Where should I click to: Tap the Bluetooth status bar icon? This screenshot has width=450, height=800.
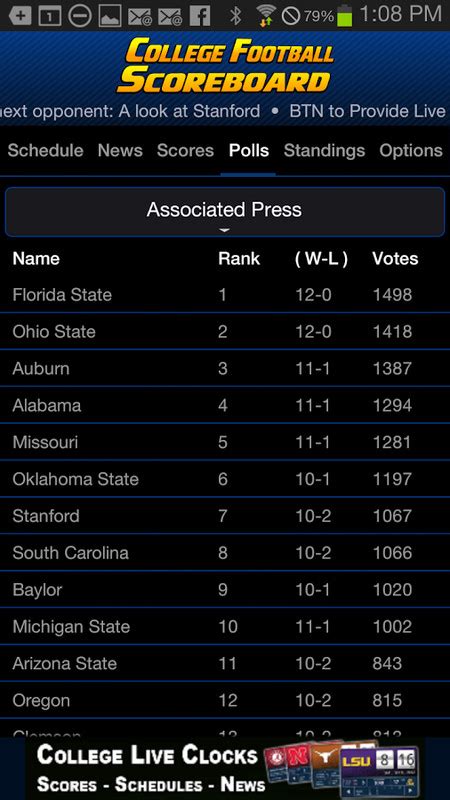click(235, 16)
